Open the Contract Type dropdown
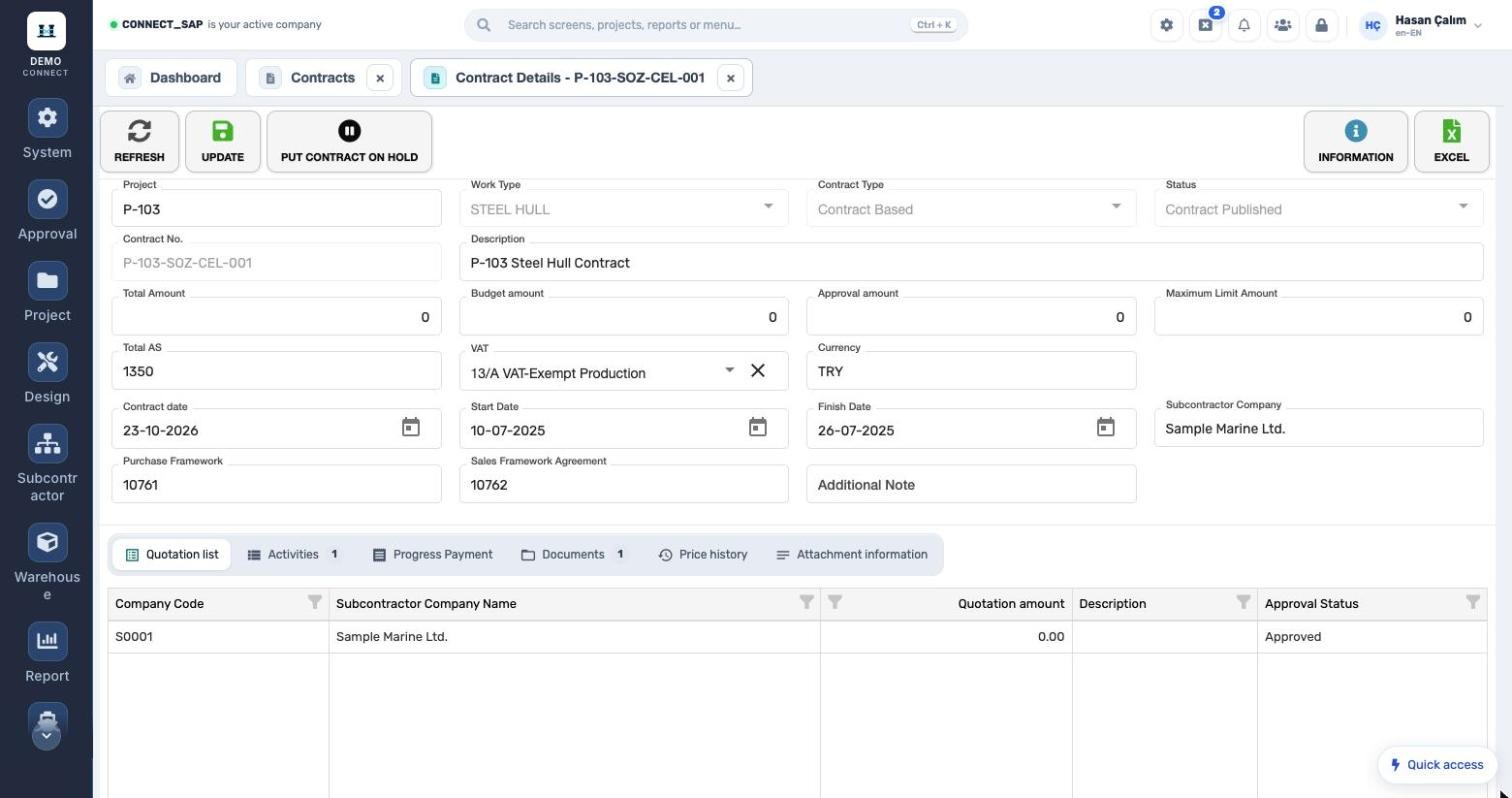 pos(1116,207)
